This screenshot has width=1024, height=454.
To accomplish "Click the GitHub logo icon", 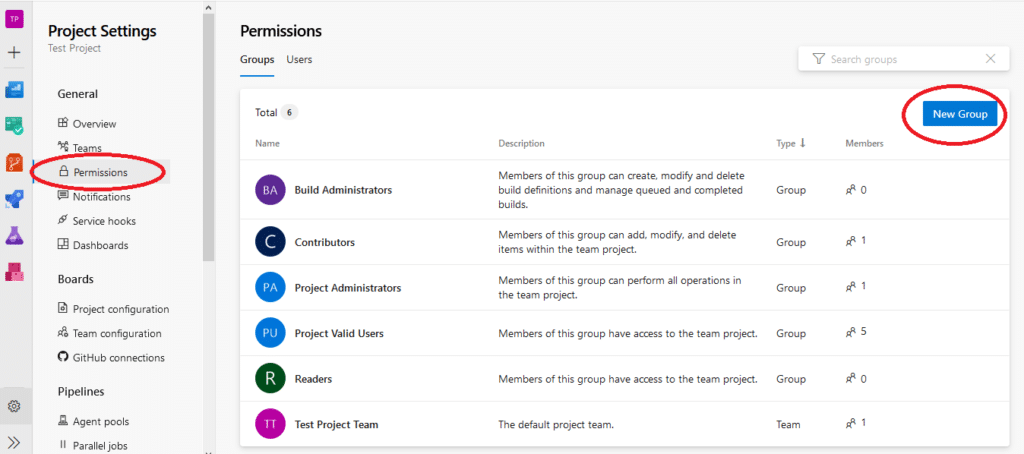I will pyautogui.click(x=63, y=357).
